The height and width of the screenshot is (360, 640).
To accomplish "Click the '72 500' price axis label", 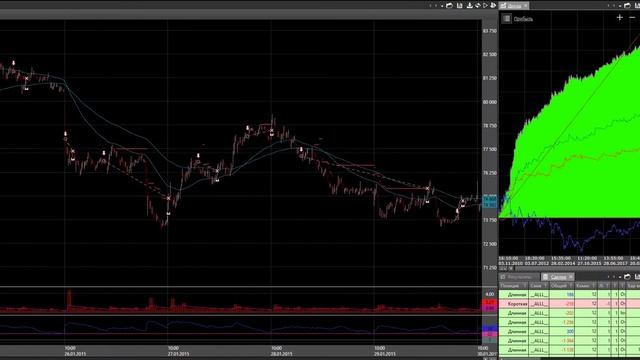I will pos(490,244).
